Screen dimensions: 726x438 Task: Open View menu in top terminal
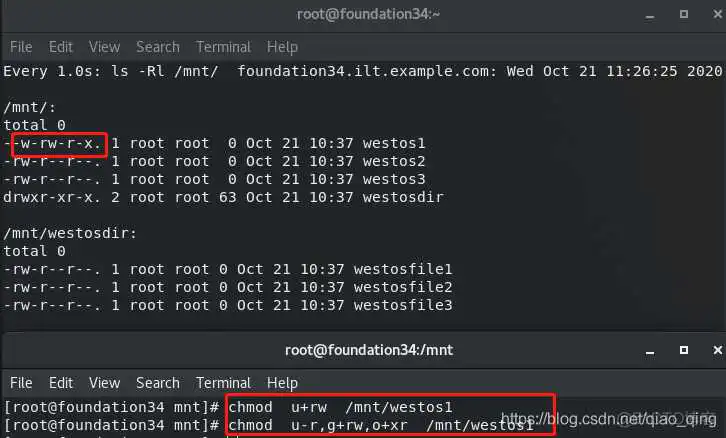(104, 47)
